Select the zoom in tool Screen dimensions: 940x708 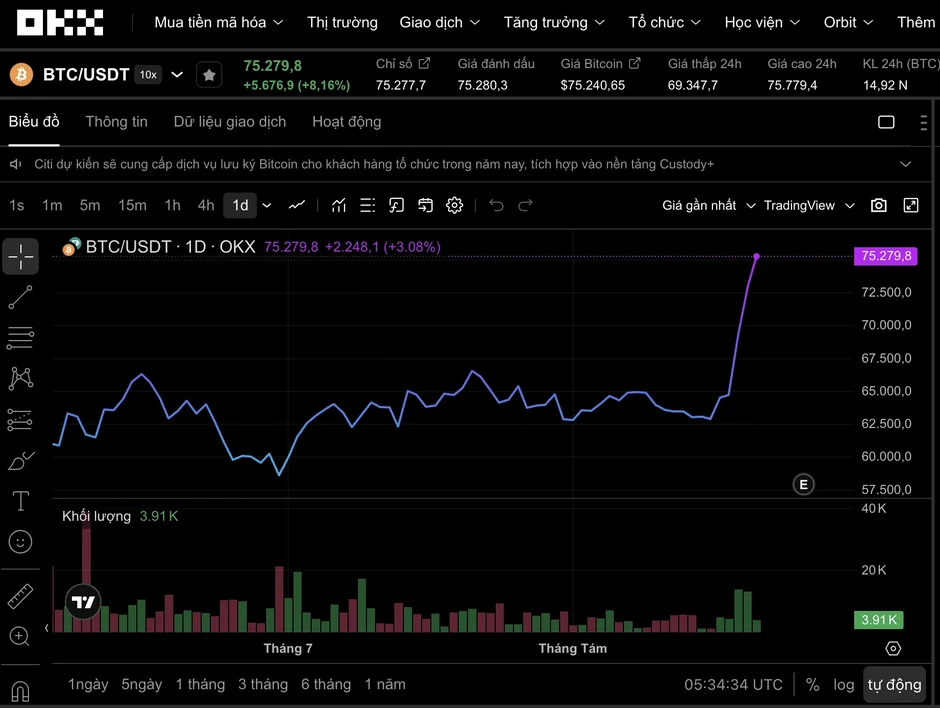[x=20, y=636]
